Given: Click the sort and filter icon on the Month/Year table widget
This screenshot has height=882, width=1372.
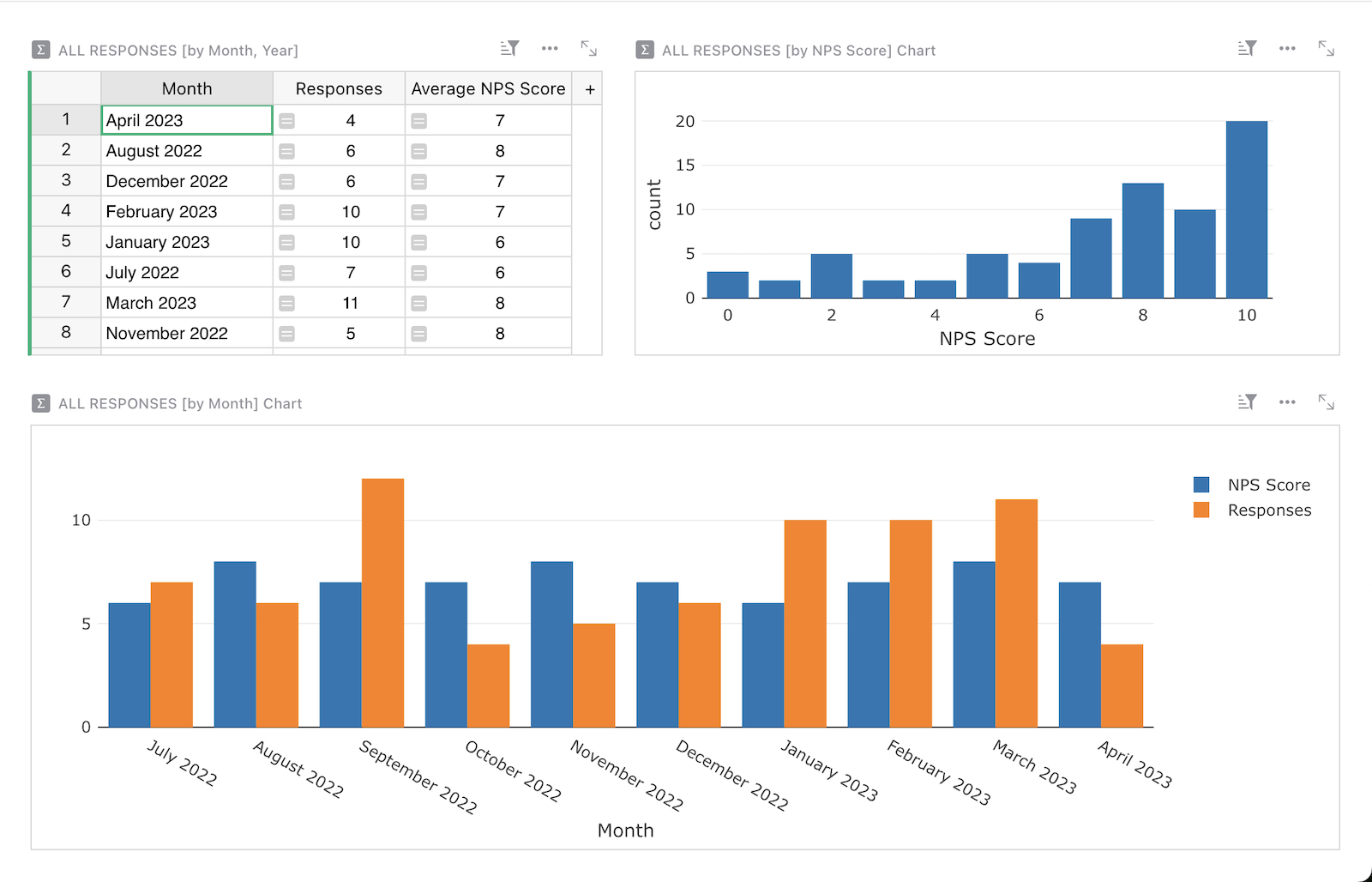Looking at the screenshot, I should tap(509, 49).
